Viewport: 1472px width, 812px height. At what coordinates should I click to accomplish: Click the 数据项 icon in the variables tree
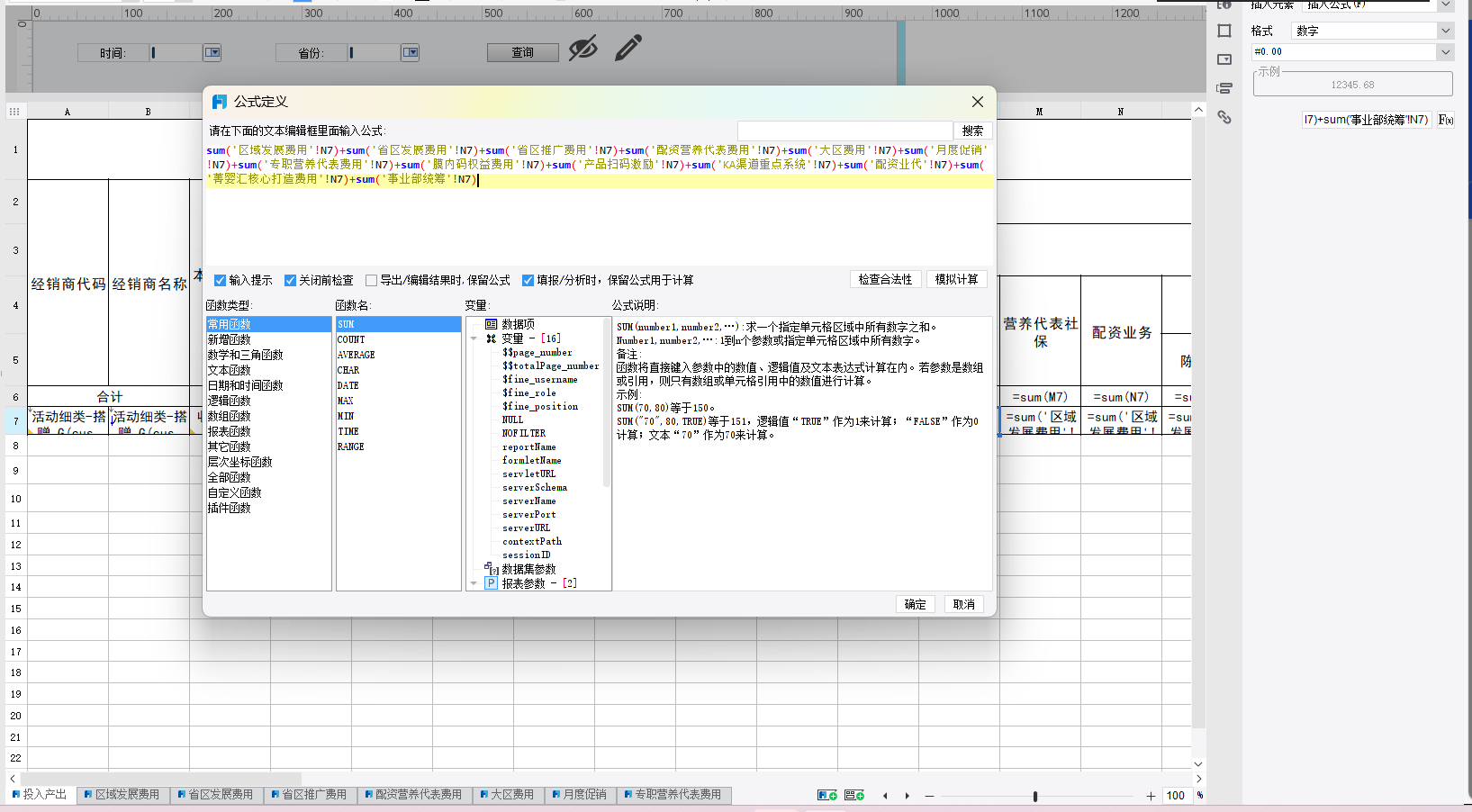click(x=491, y=324)
